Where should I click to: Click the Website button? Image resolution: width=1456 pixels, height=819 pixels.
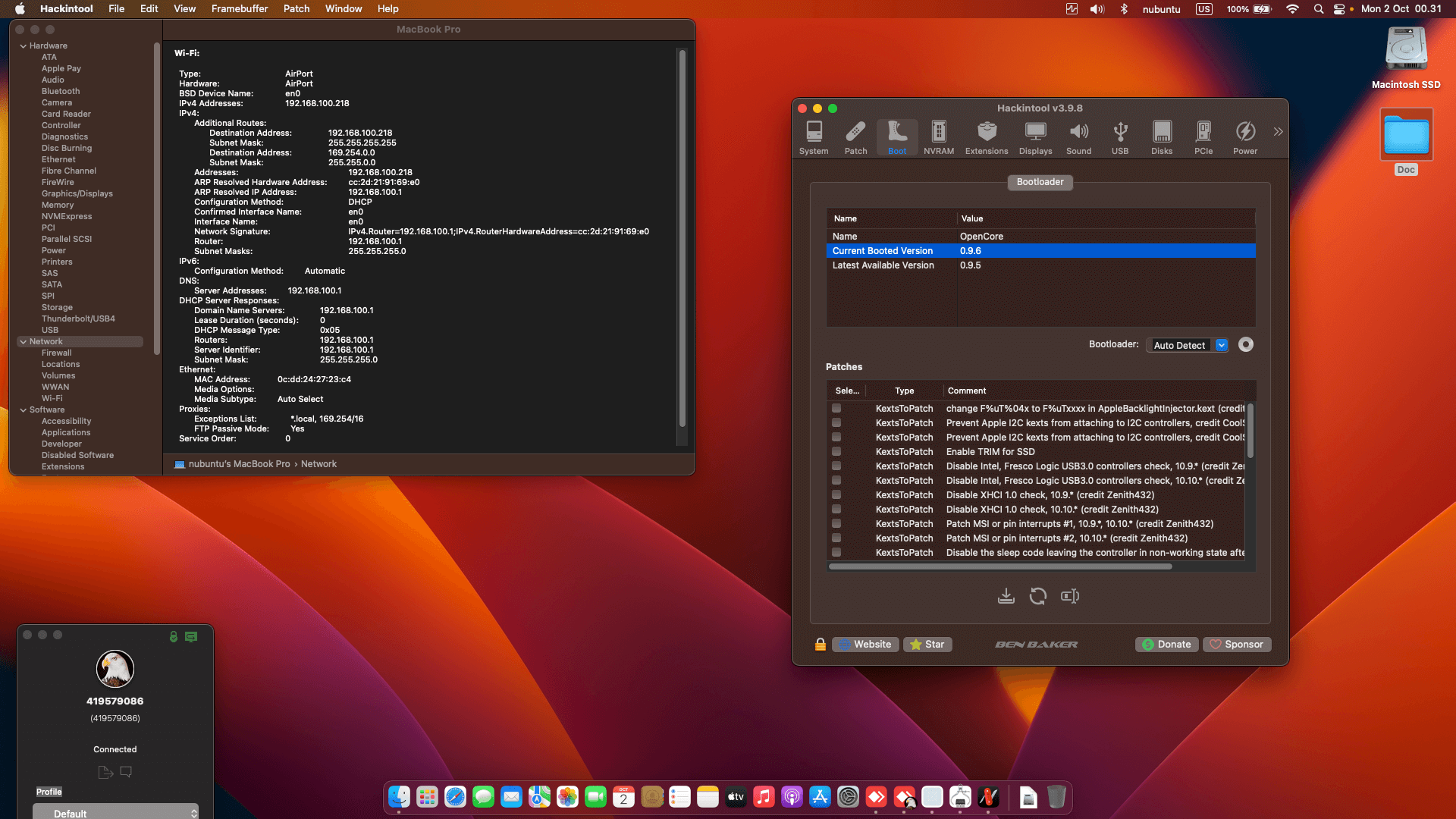pyautogui.click(x=865, y=644)
